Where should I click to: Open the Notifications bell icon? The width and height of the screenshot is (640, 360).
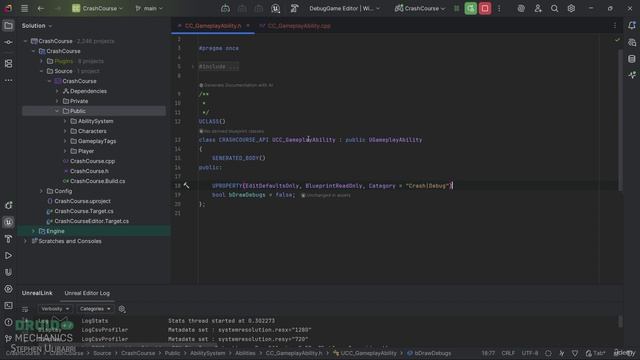coord(632,26)
